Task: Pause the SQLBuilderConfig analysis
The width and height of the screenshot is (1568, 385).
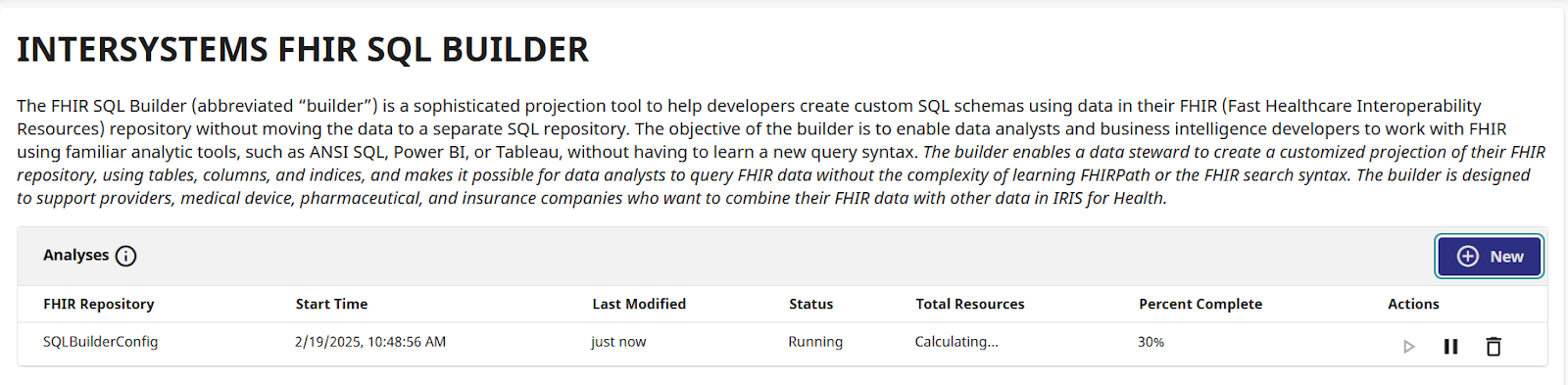Action: point(1450,346)
